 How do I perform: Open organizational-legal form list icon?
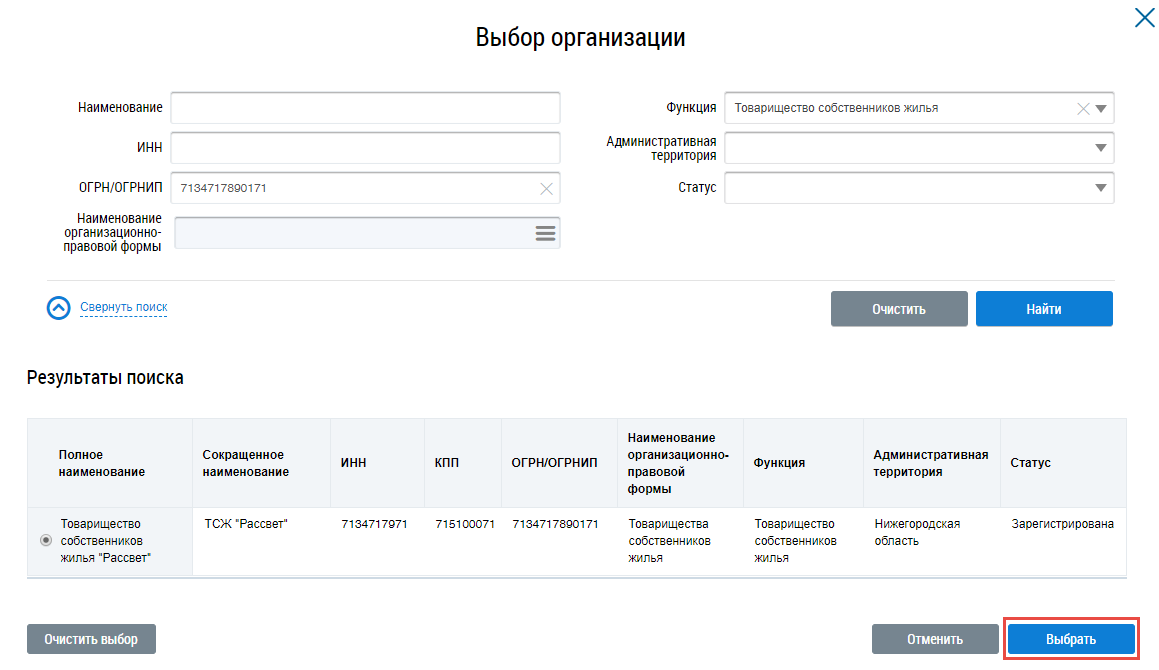544,233
